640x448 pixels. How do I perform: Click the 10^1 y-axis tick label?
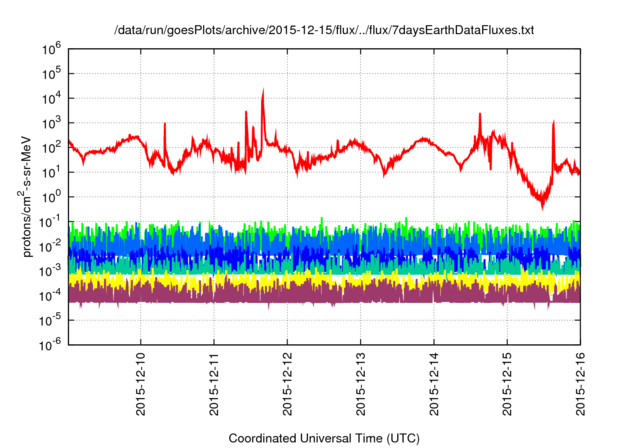pyautogui.click(x=51, y=172)
